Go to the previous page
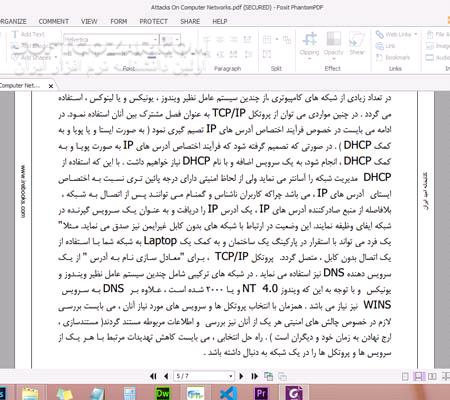Viewport: 450px width, 400px height. coord(166,376)
